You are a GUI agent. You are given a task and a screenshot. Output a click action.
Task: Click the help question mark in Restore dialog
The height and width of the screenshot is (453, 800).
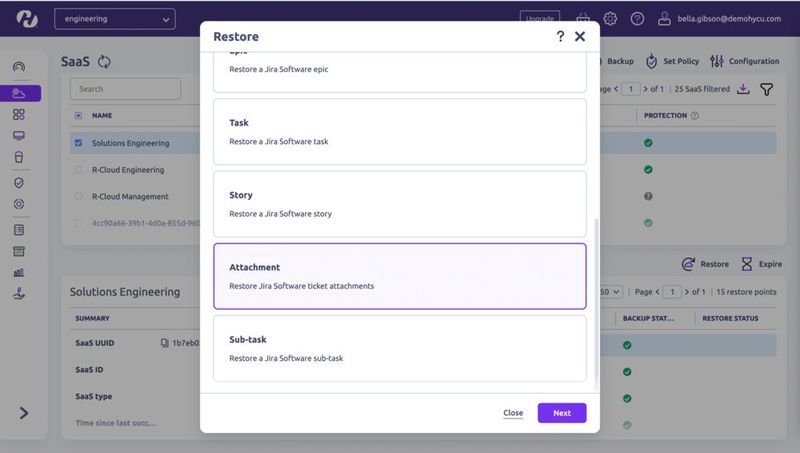[x=560, y=36]
